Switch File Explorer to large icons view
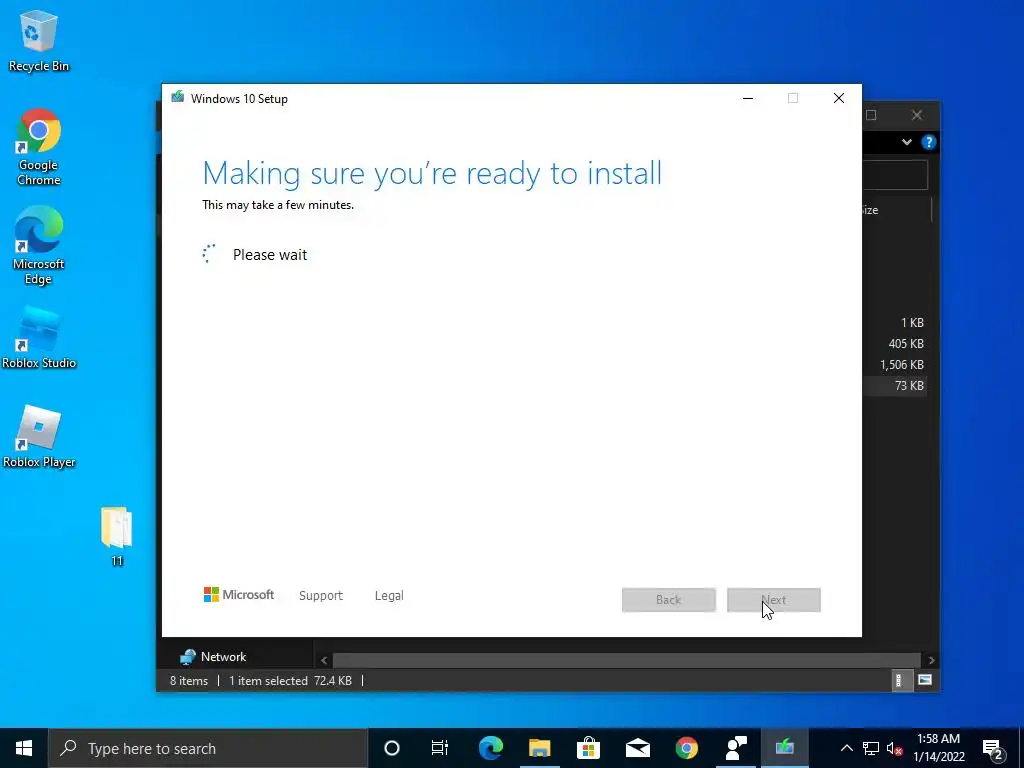1024x768 pixels. [925, 680]
